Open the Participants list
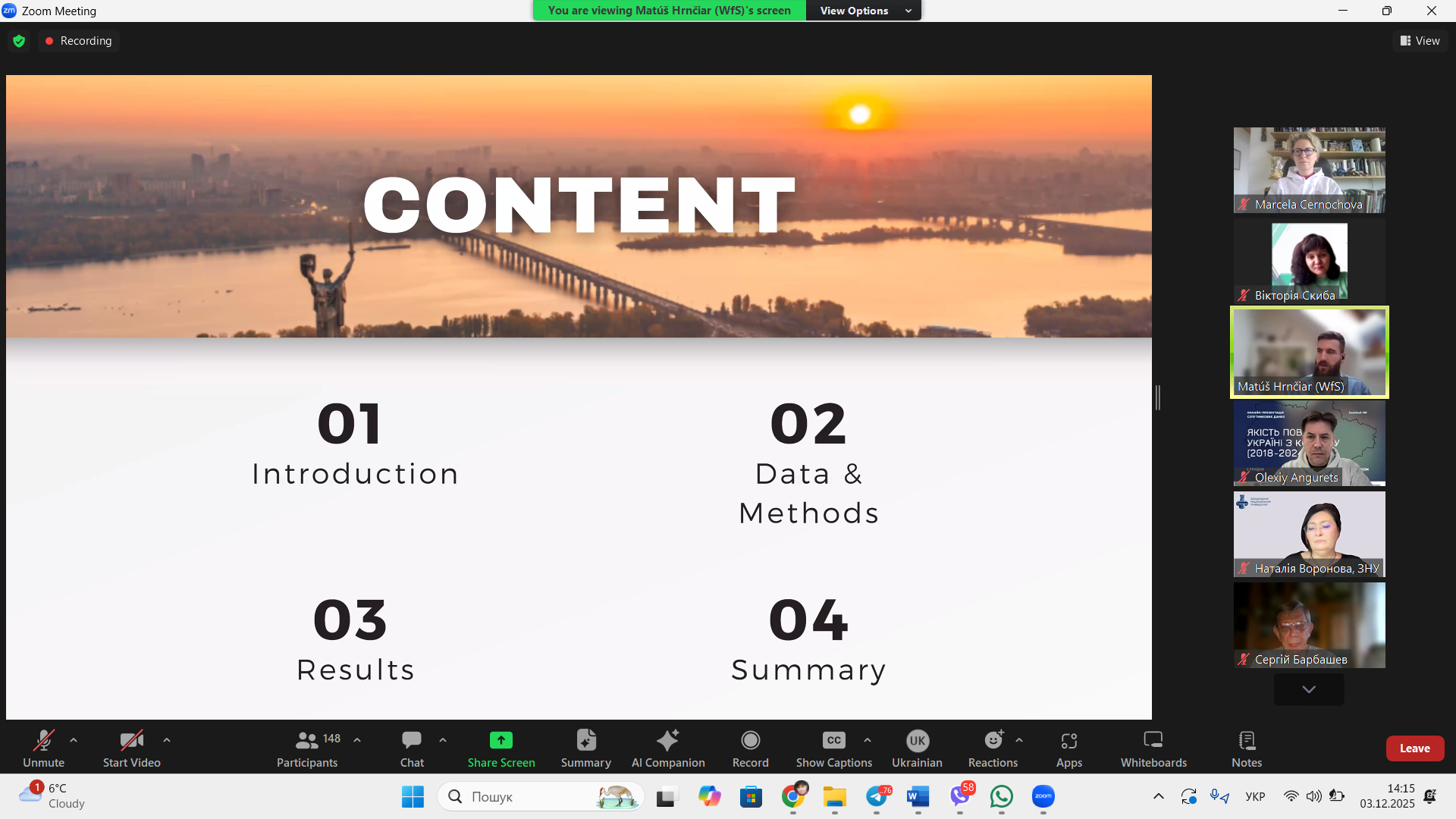The width and height of the screenshot is (1456, 819). coord(307,747)
